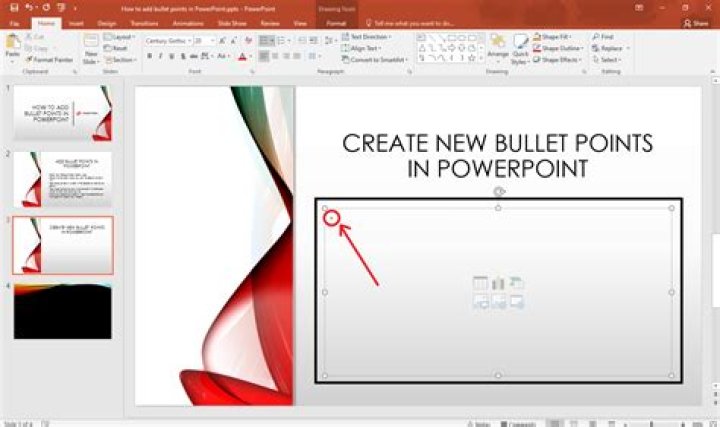720x427 pixels.
Task: Open the Shape Effects dropdown
Action: coord(557,60)
